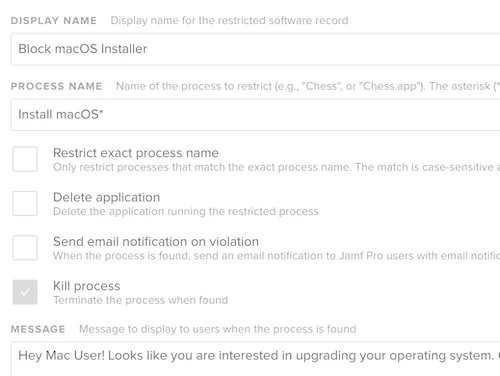Enable Restrict exact process name checkbox

click(x=25, y=159)
